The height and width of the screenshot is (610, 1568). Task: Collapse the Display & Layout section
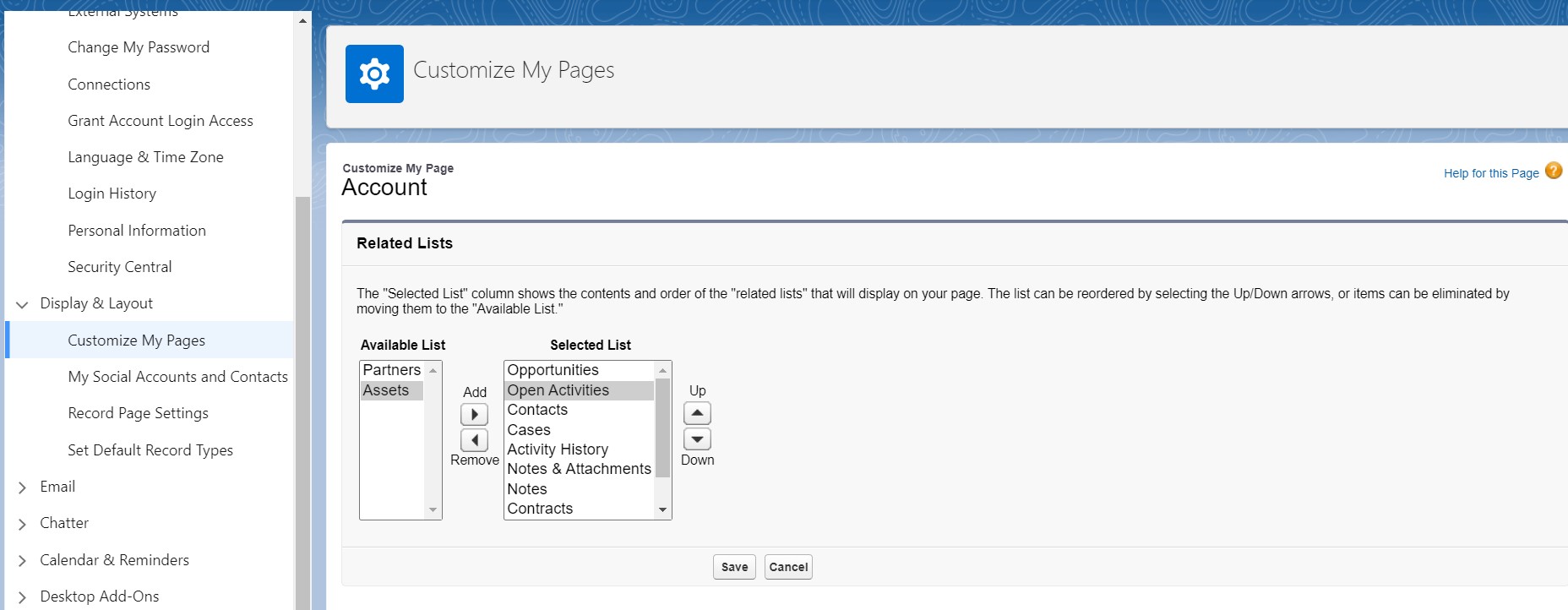[22, 304]
